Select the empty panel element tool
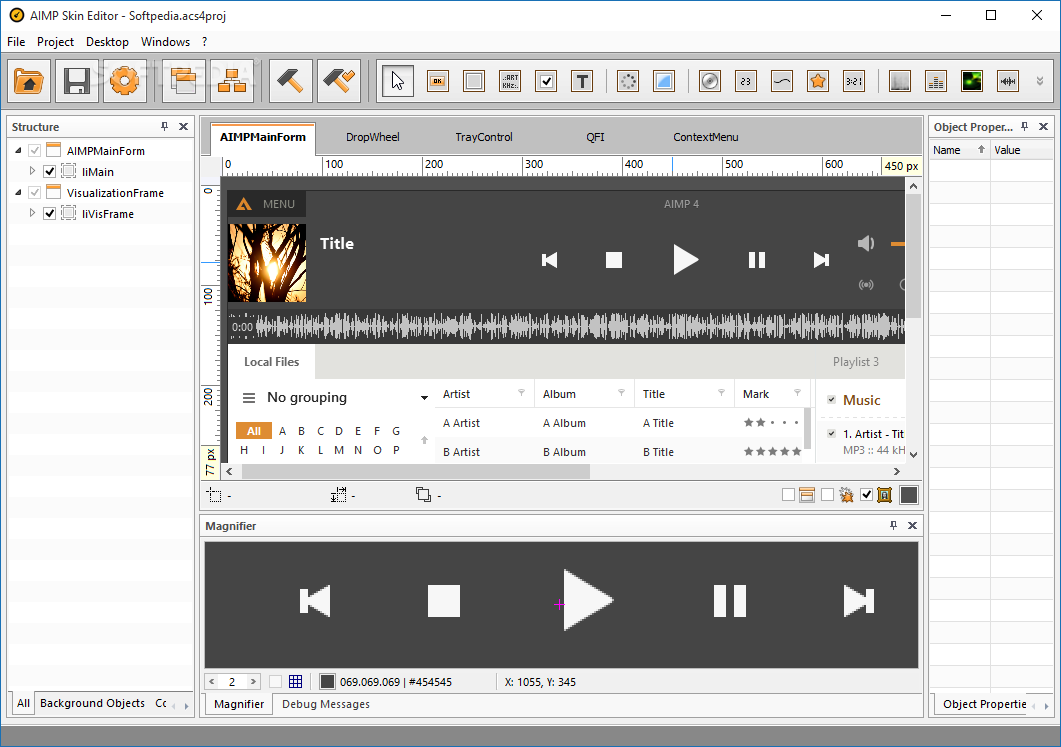This screenshot has height=747, width=1061. point(474,82)
